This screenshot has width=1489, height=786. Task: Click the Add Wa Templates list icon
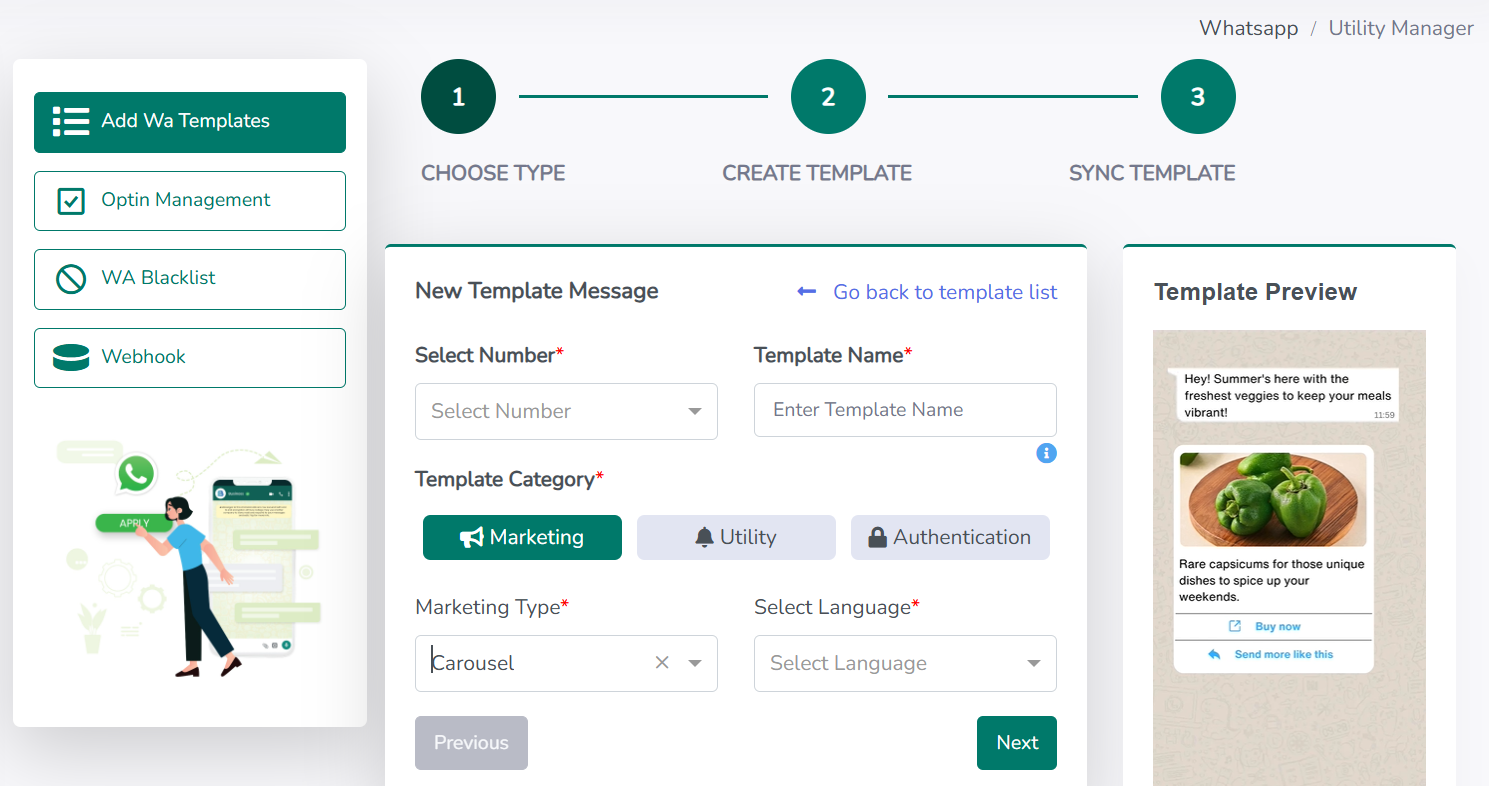coord(71,121)
